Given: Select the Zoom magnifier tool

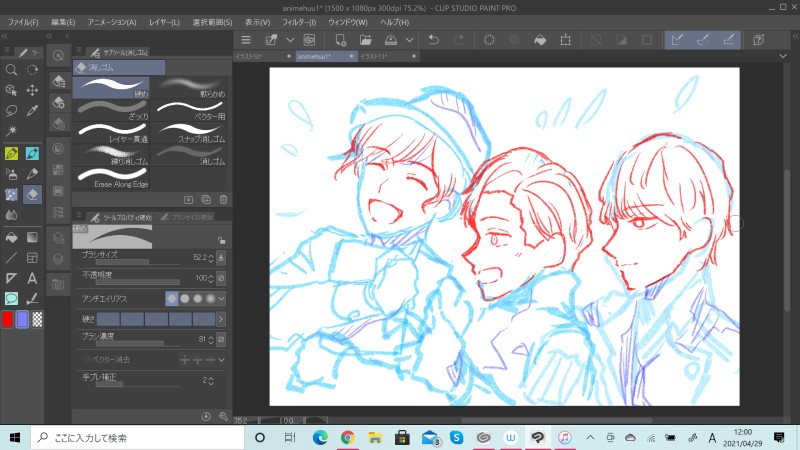Looking at the screenshot, I should (x=11, y=70).
